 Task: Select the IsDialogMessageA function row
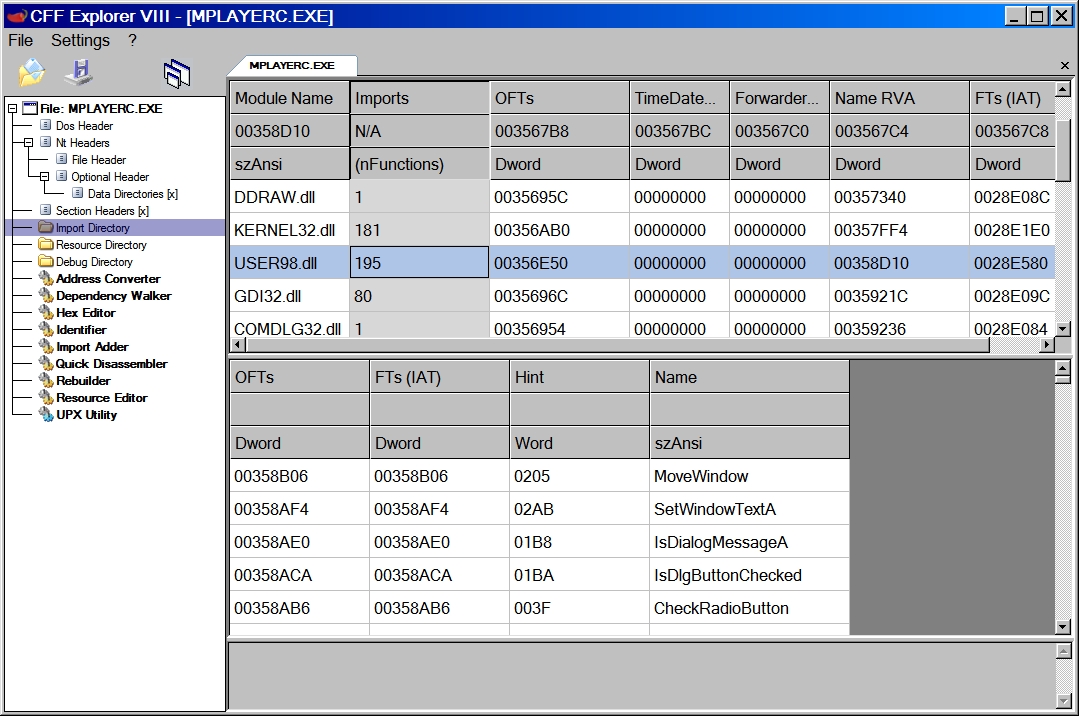point(540,542)
